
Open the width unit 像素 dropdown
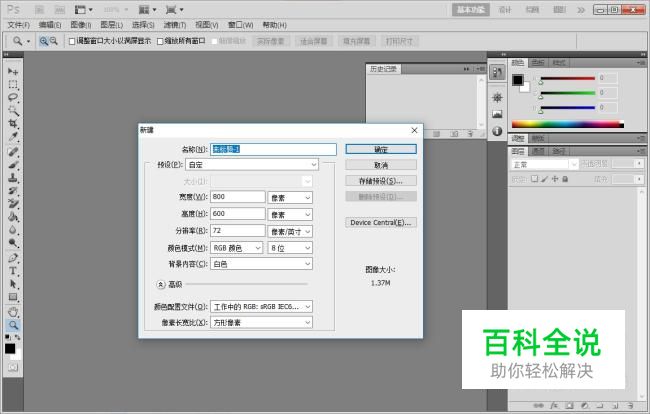(x=290, y=198)
